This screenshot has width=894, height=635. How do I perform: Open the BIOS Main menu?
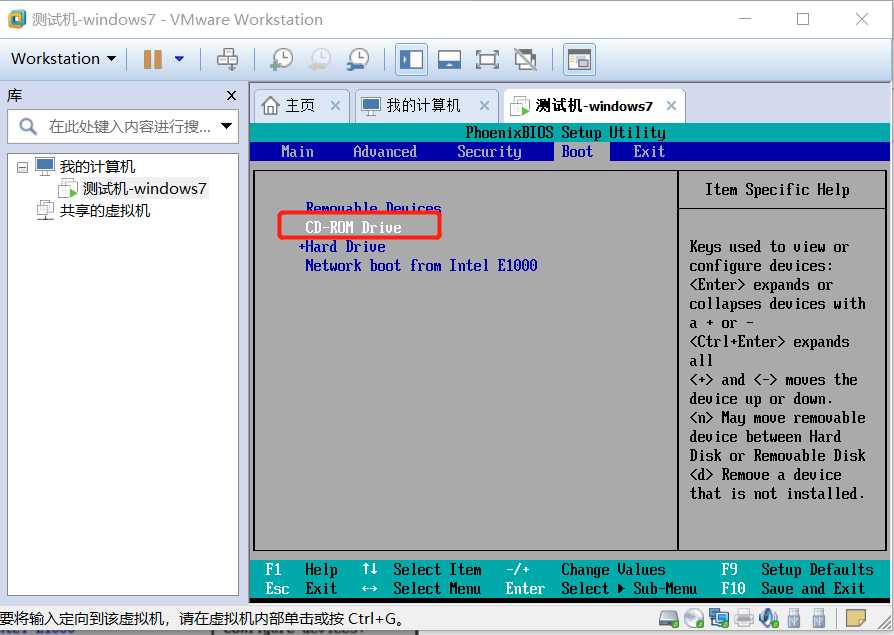point(297,152)
